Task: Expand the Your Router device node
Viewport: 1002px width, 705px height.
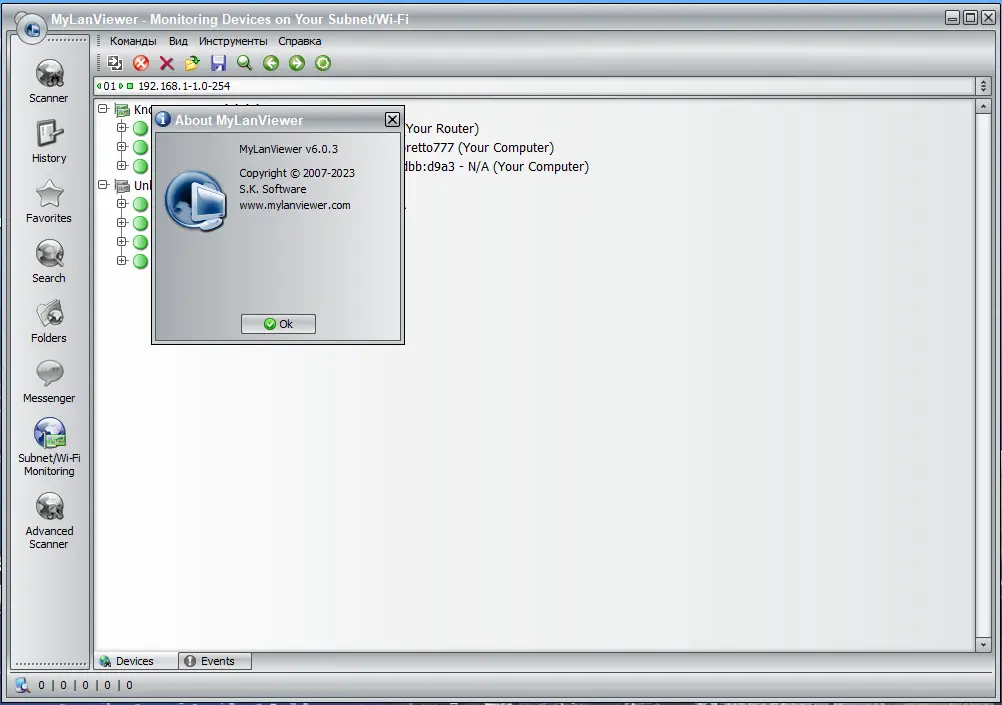Action: point(122,127)
